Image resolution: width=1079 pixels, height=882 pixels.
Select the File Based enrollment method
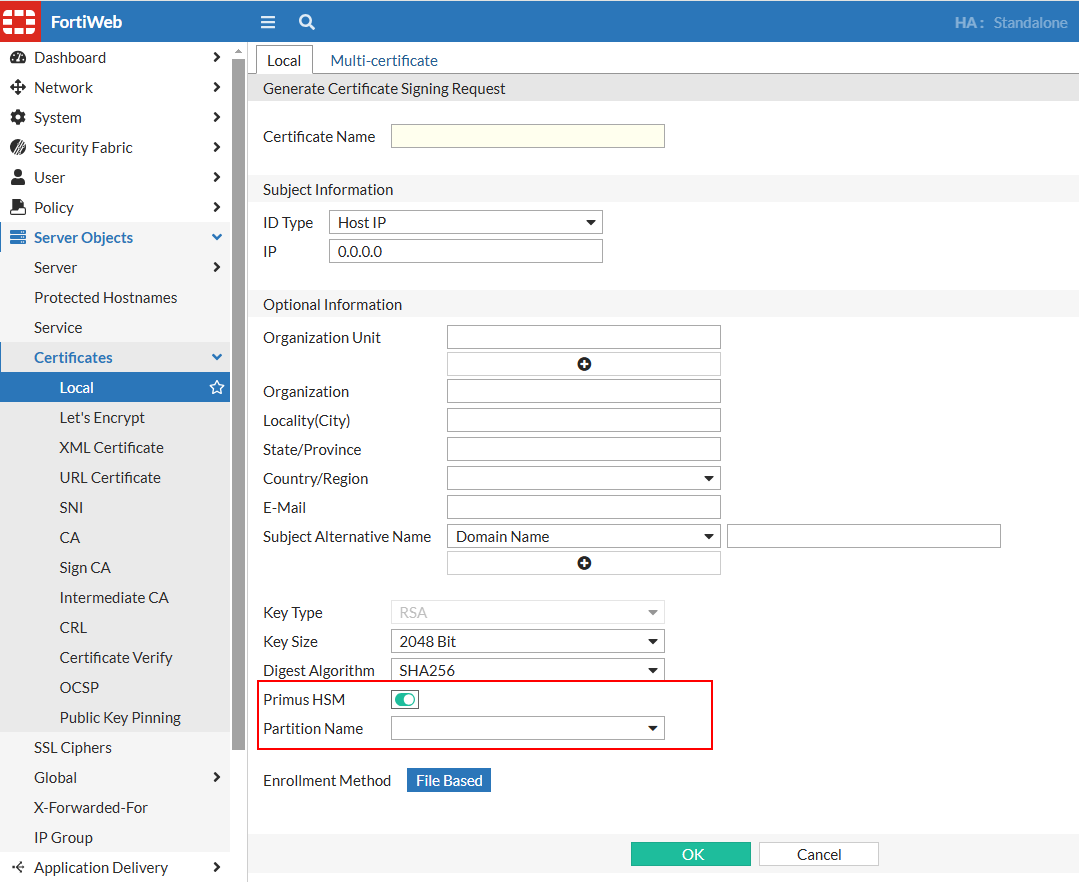pos(449,781)
